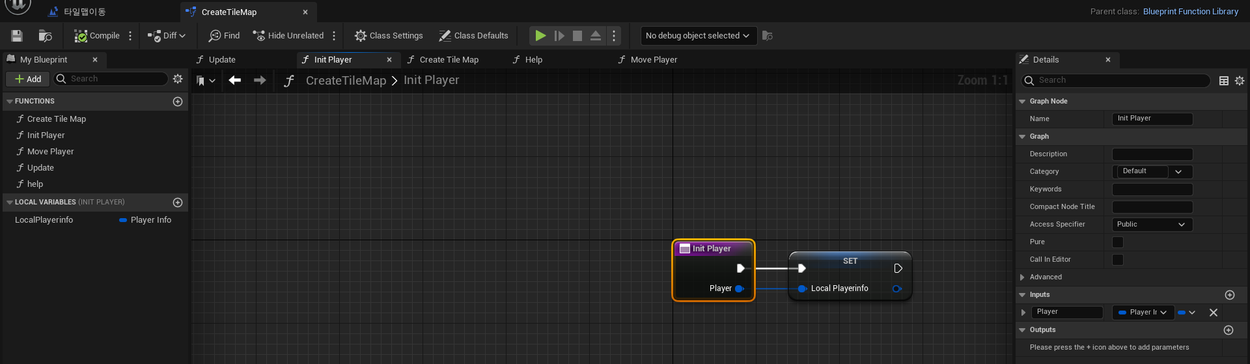The image size is (1250, 364).
Task: Select the Update function in list
Action: [x=40, y=168]
